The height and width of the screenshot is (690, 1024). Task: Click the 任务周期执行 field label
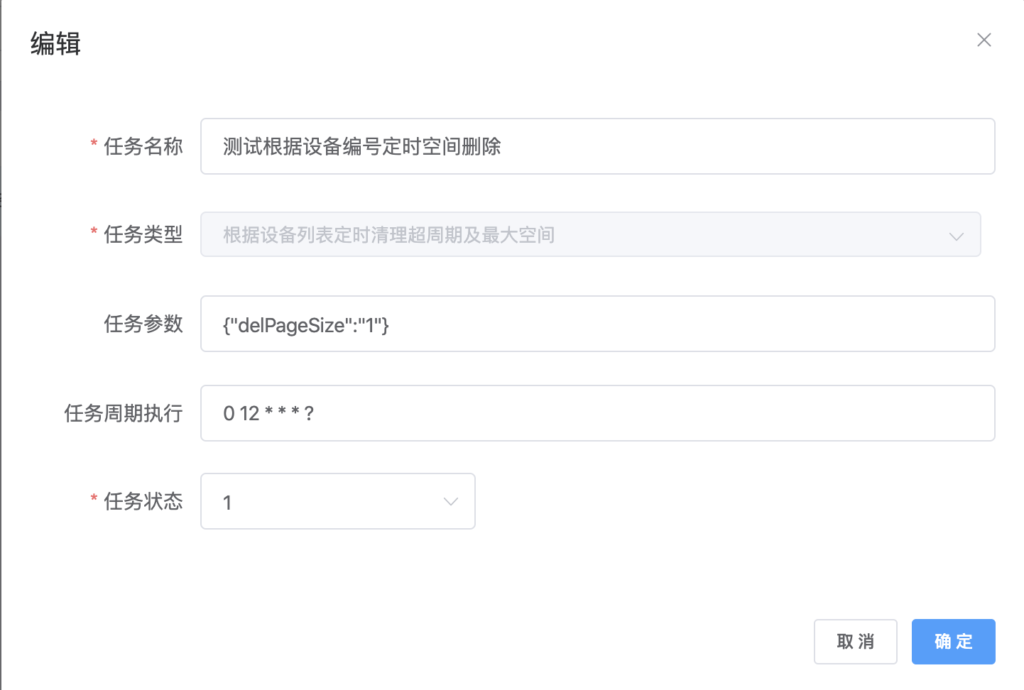[123, 413]
